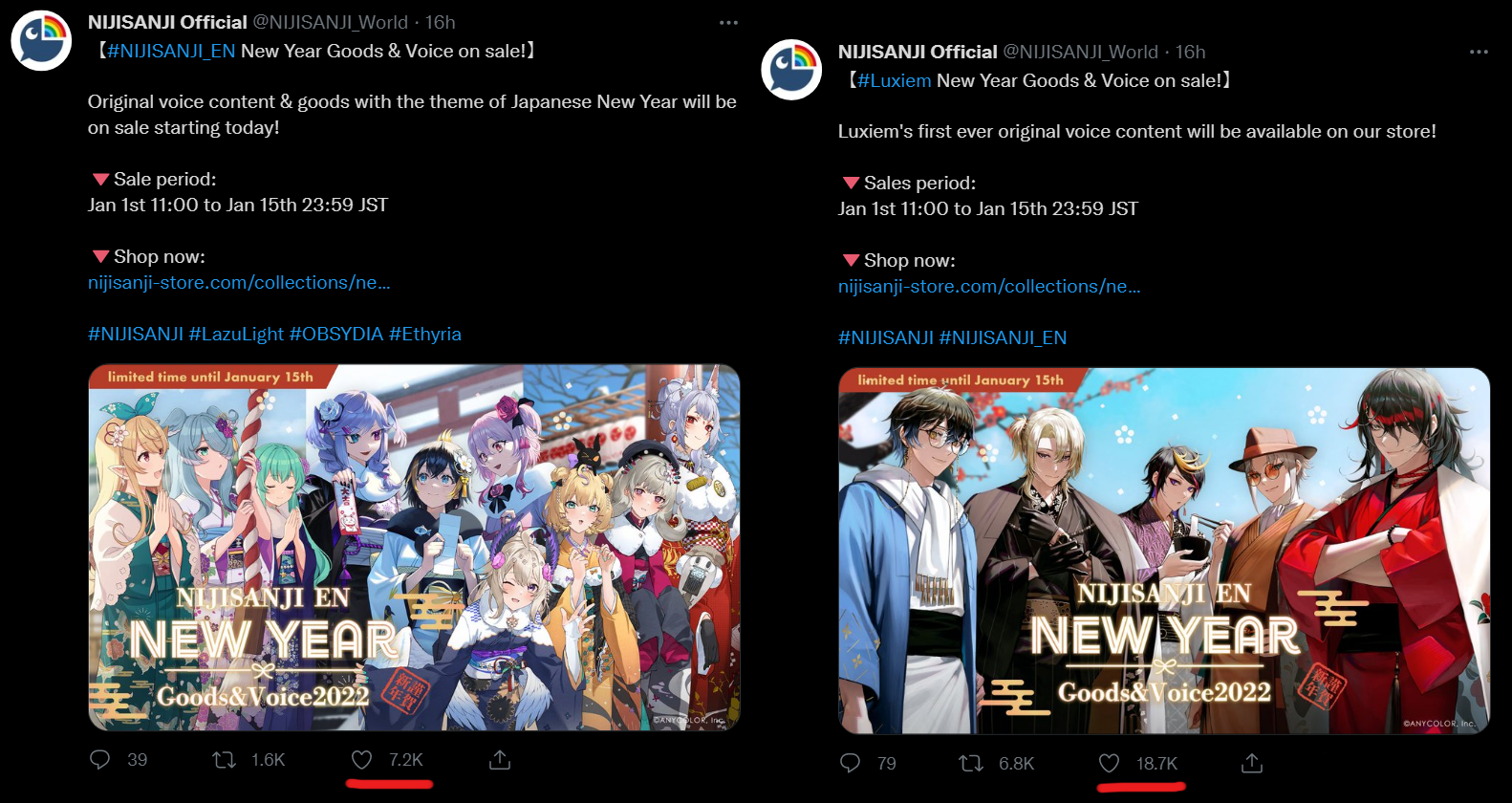1512x803 pixels.
Task: Click the 16h timestamp on the left tweet
Action: coord(441,22)
